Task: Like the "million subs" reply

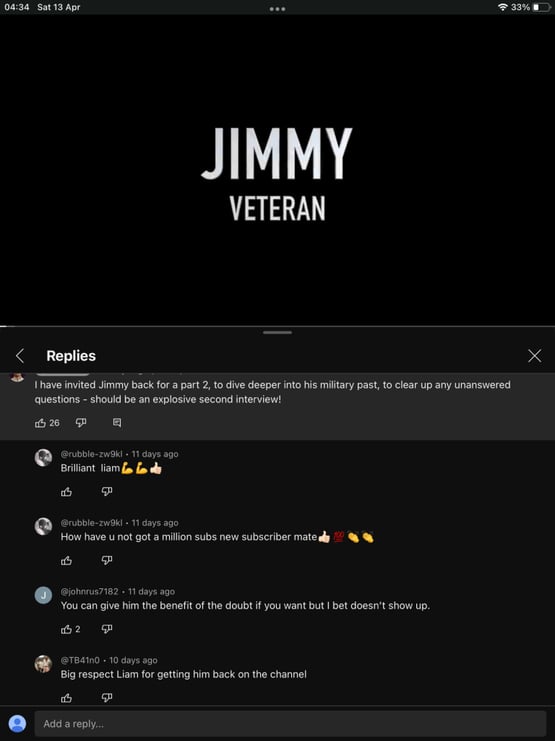Action: pos(66,560)
